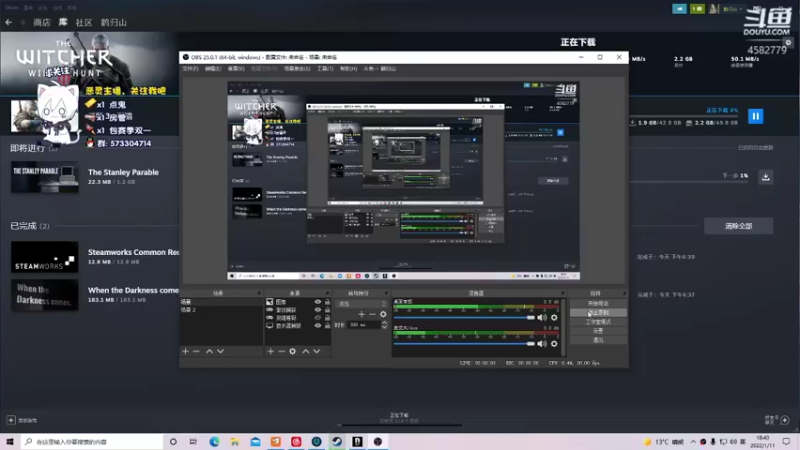The width and height of the screenshot is (800, 450).
Task: Open the 编辑(E) menu in OBS
Action: [213, 68]
